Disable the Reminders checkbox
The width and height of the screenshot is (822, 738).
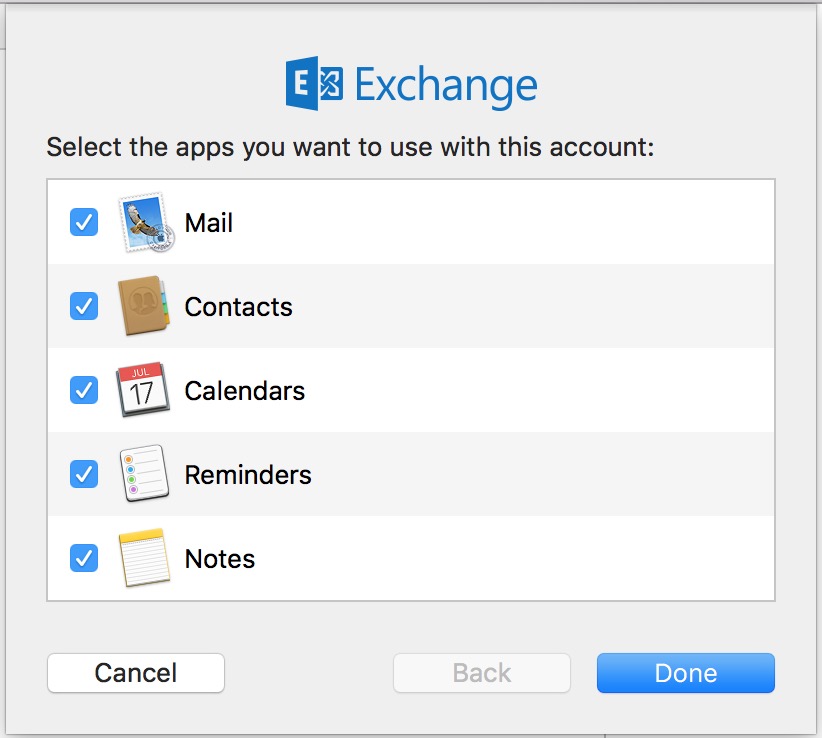click(83, 474)
